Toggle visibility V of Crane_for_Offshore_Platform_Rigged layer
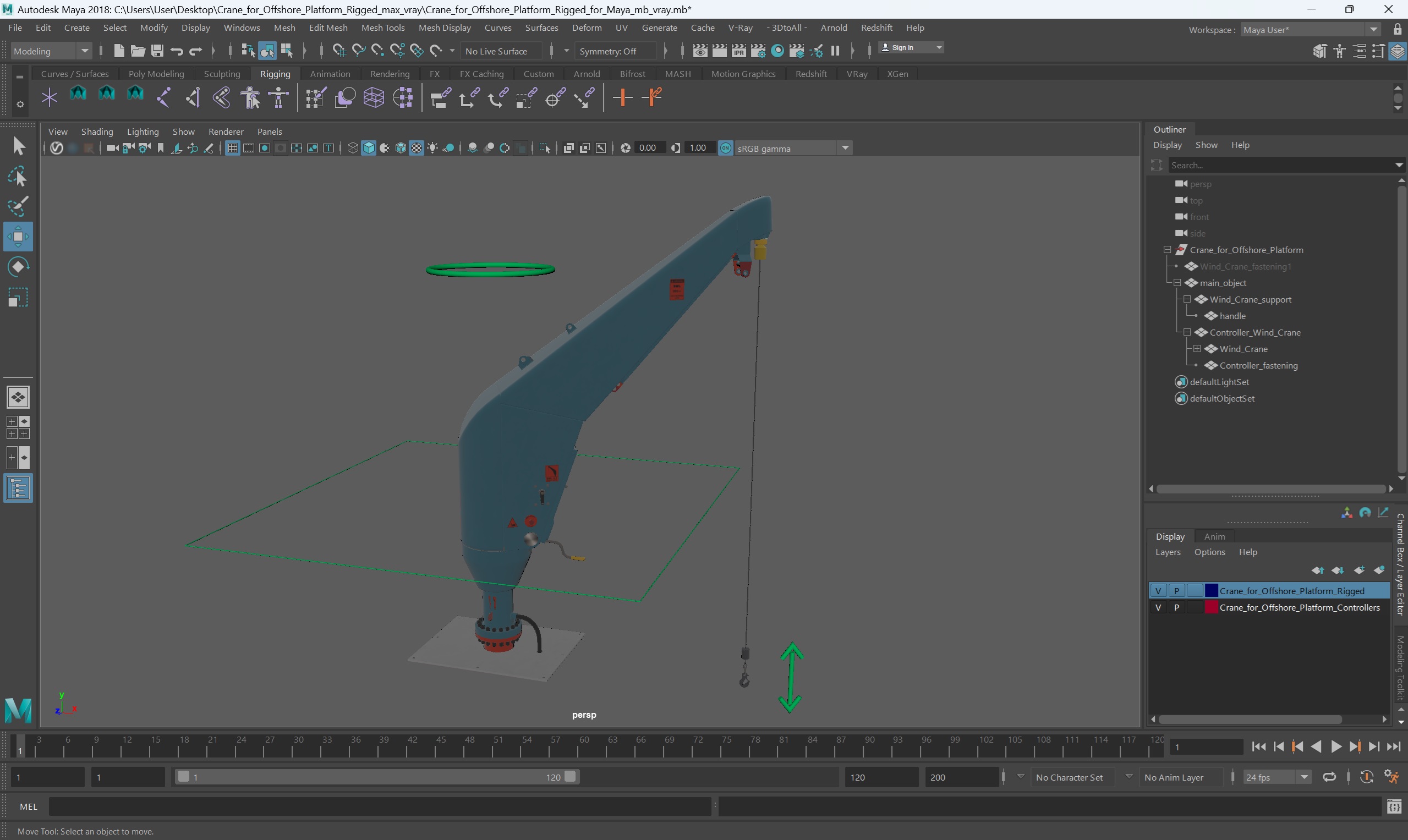The width and height of the screenshot is (1408, 840). [1158, 591]
